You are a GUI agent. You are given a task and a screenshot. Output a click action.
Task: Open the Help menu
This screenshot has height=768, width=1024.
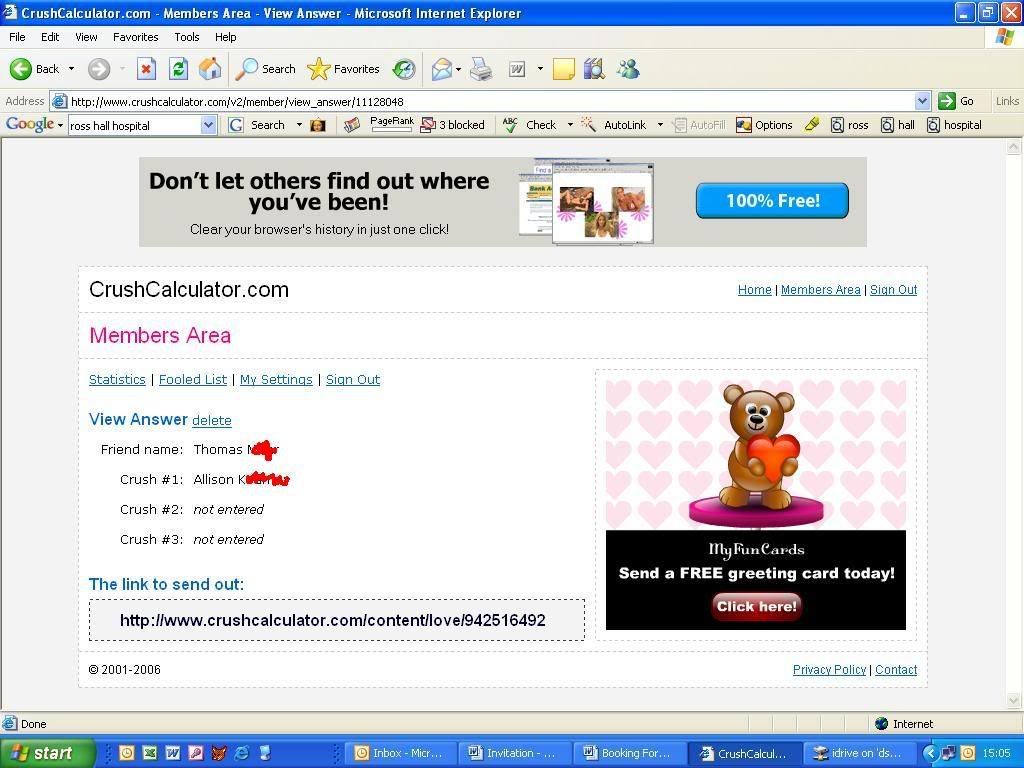pyautogui.click(x=225, y=37)
